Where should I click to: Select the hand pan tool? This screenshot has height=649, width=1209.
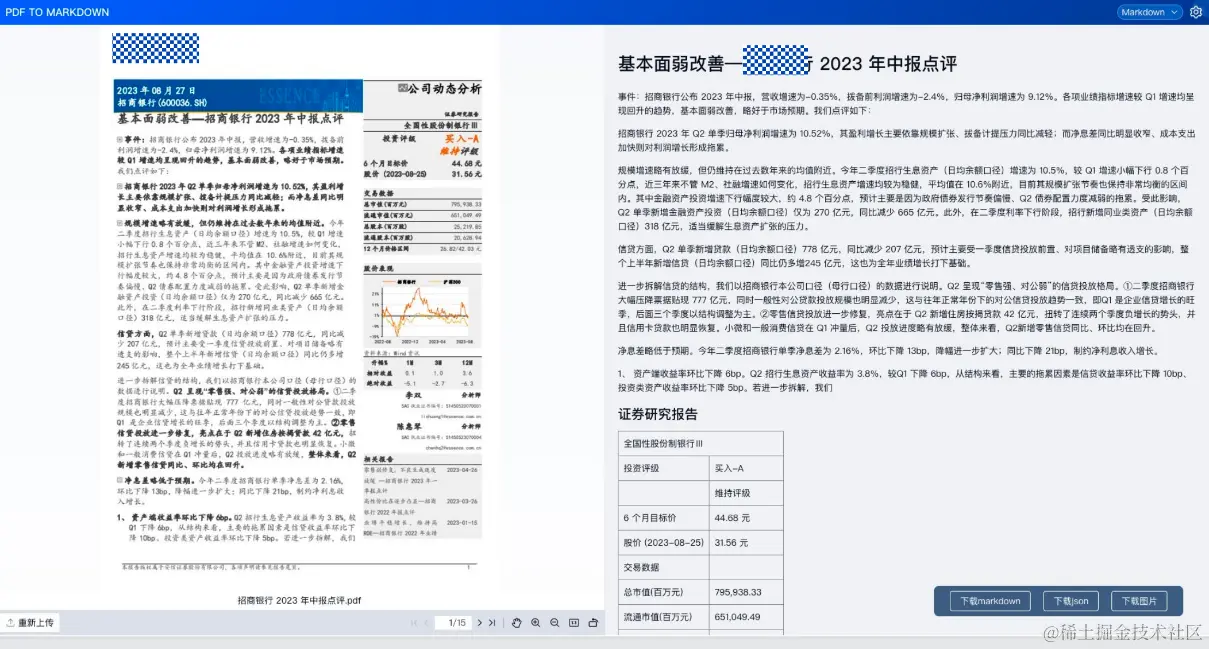(517, 623)
